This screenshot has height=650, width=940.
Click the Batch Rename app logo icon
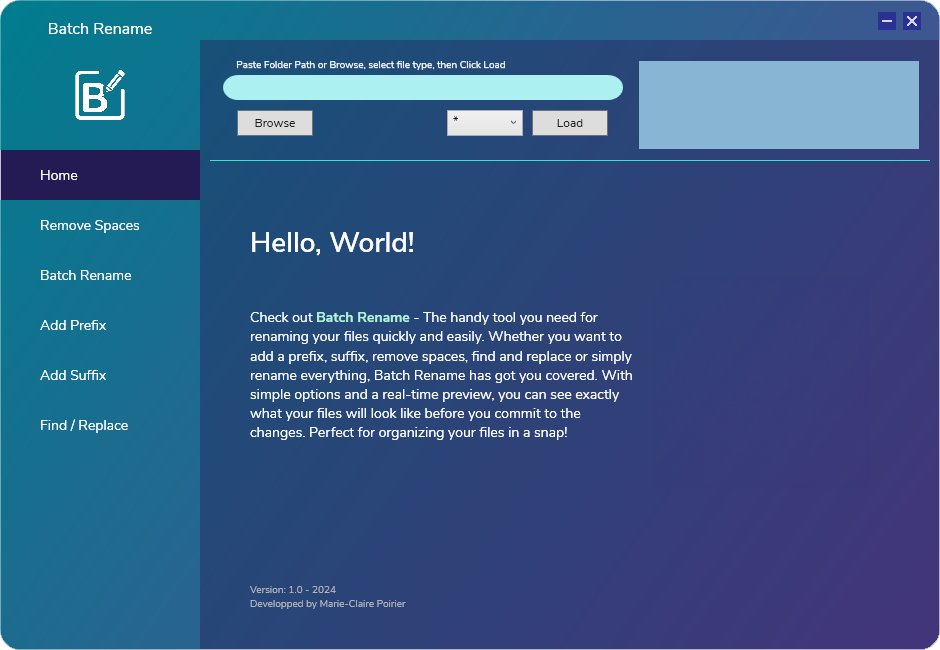[100, 95]
